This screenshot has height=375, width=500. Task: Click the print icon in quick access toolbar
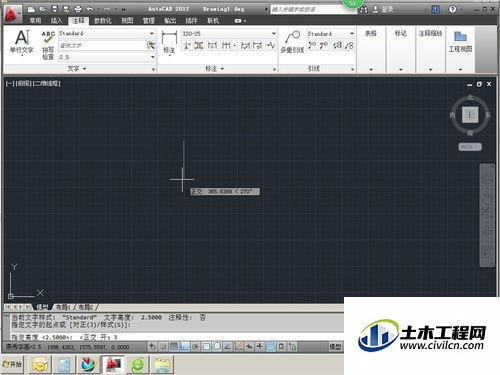[78, 9]
